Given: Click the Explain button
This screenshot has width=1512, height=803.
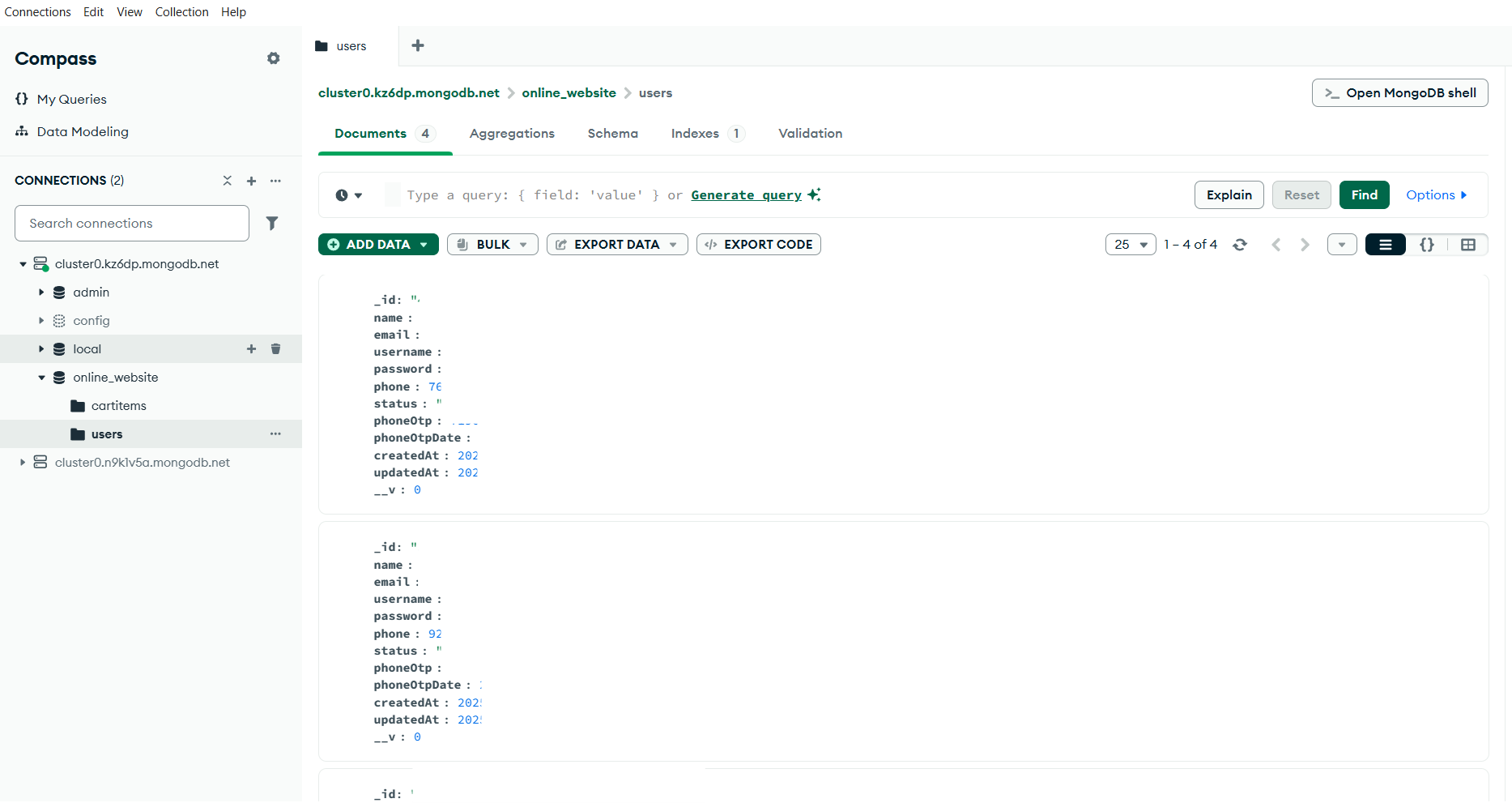Looking at the screenshot, I should pos(1229,194).
